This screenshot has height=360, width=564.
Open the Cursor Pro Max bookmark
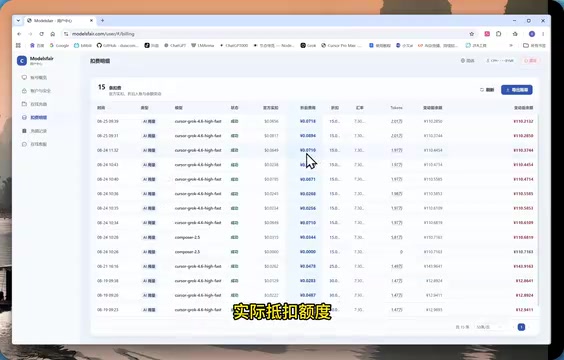tap(341, 45)
